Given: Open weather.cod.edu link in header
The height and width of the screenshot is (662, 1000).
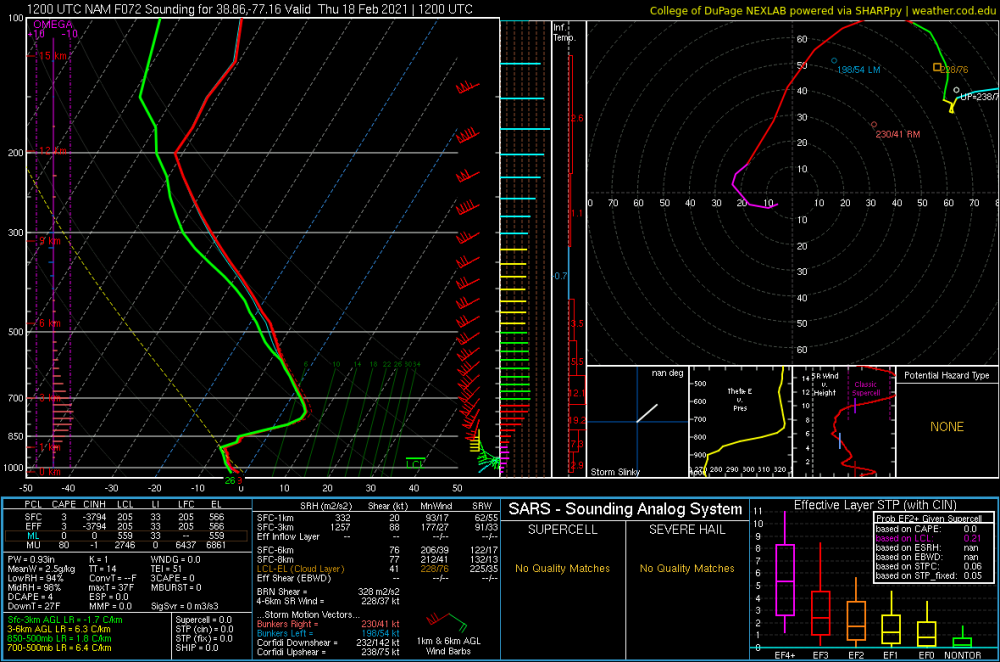Looking at the screenshot, I should click(x=954, y=10).
